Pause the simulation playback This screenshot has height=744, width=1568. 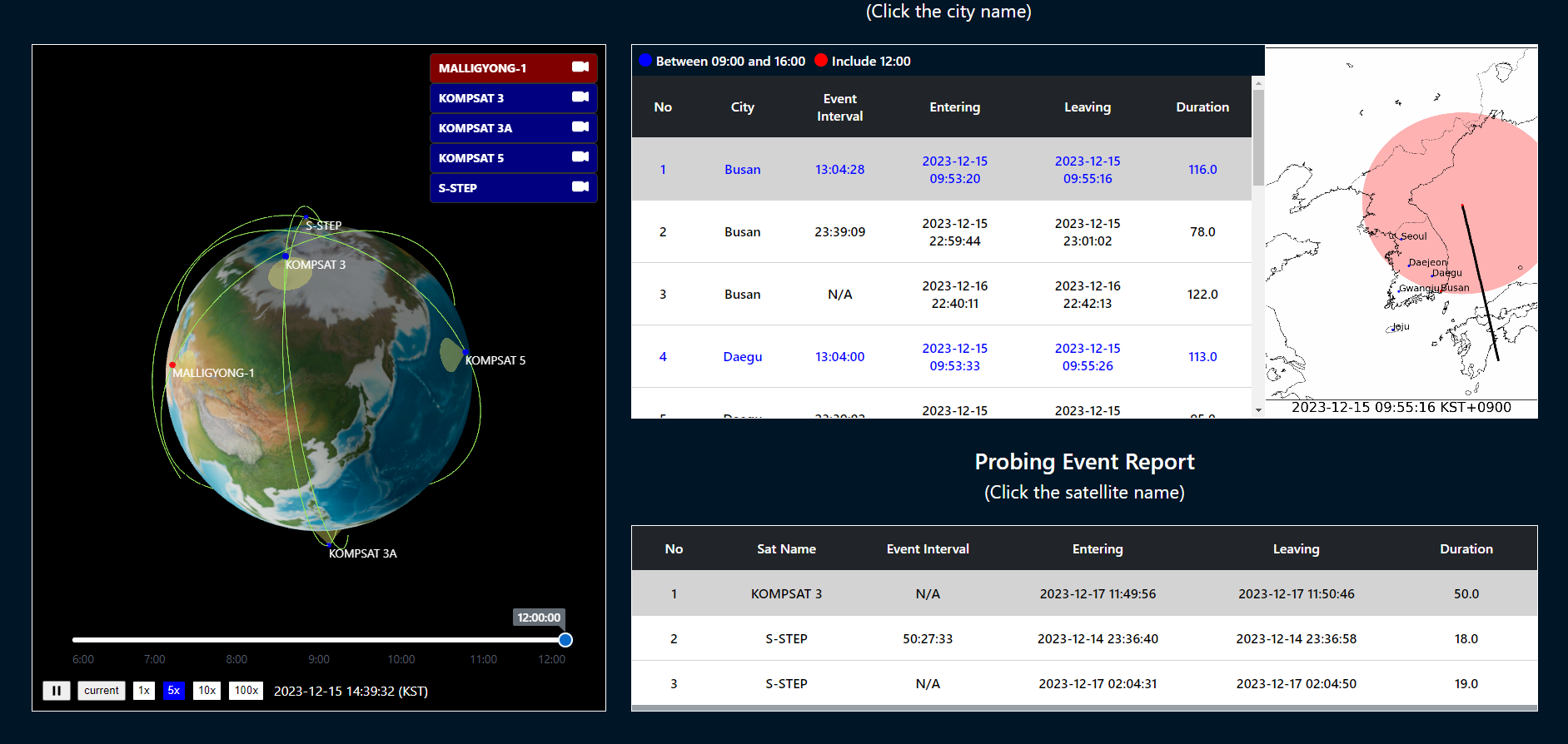tap(57, 691)
